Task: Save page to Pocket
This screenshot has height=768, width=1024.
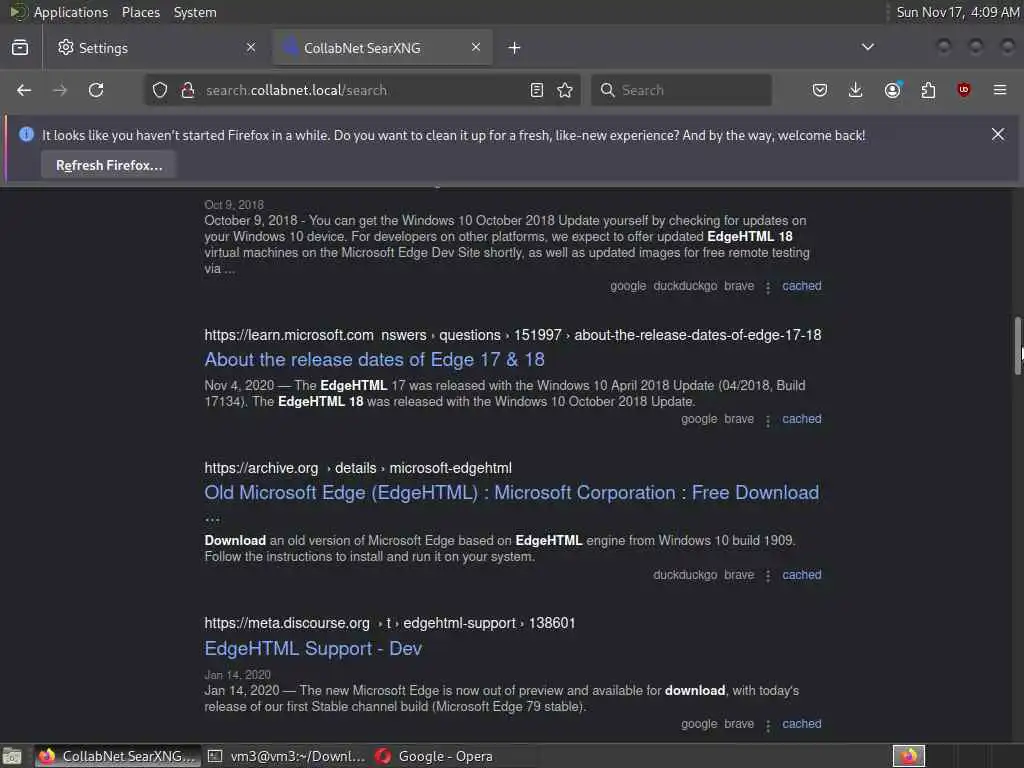Action: [820, 90]
